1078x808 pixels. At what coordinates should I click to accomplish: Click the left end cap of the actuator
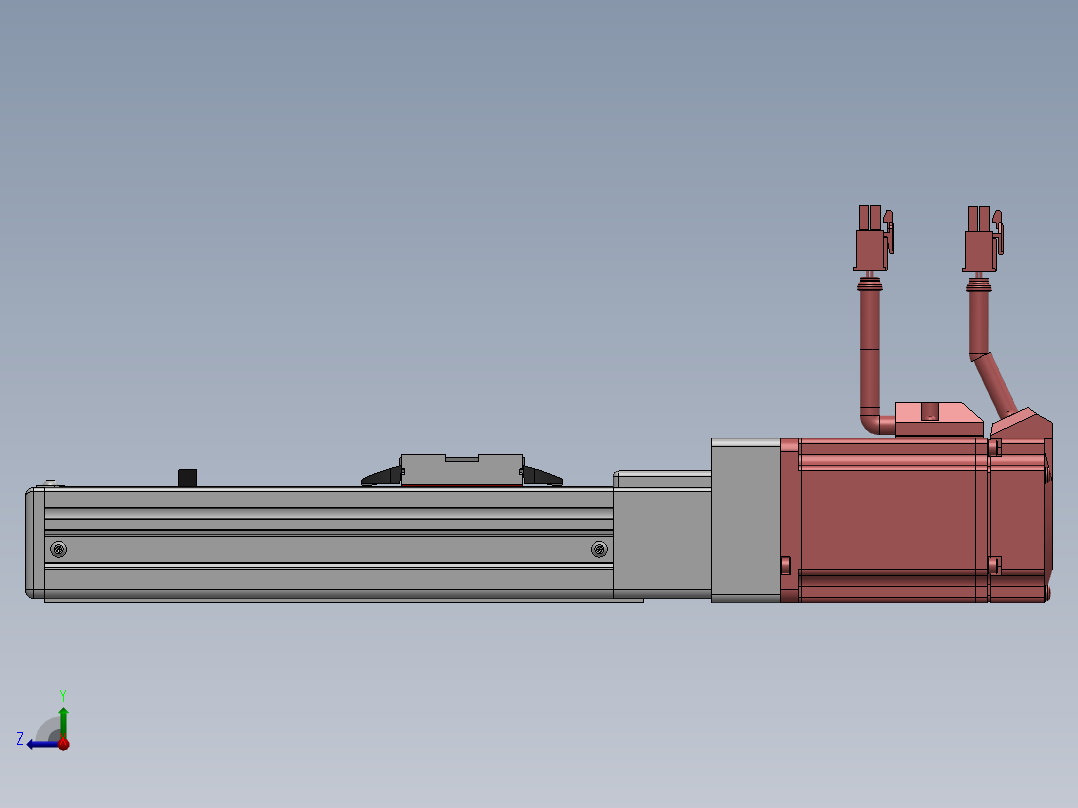point(34,543)
